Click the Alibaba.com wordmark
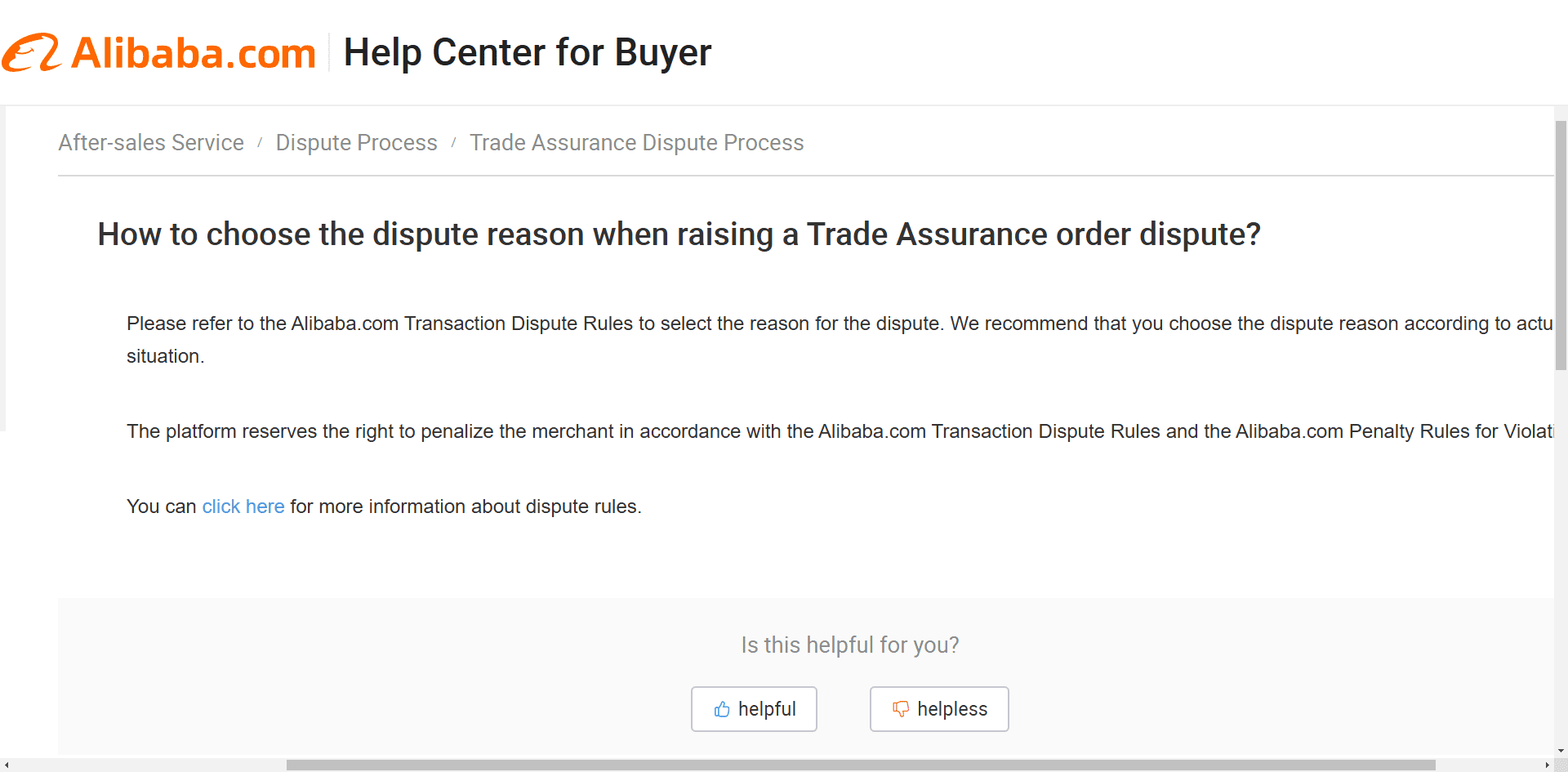 (194, 54)
